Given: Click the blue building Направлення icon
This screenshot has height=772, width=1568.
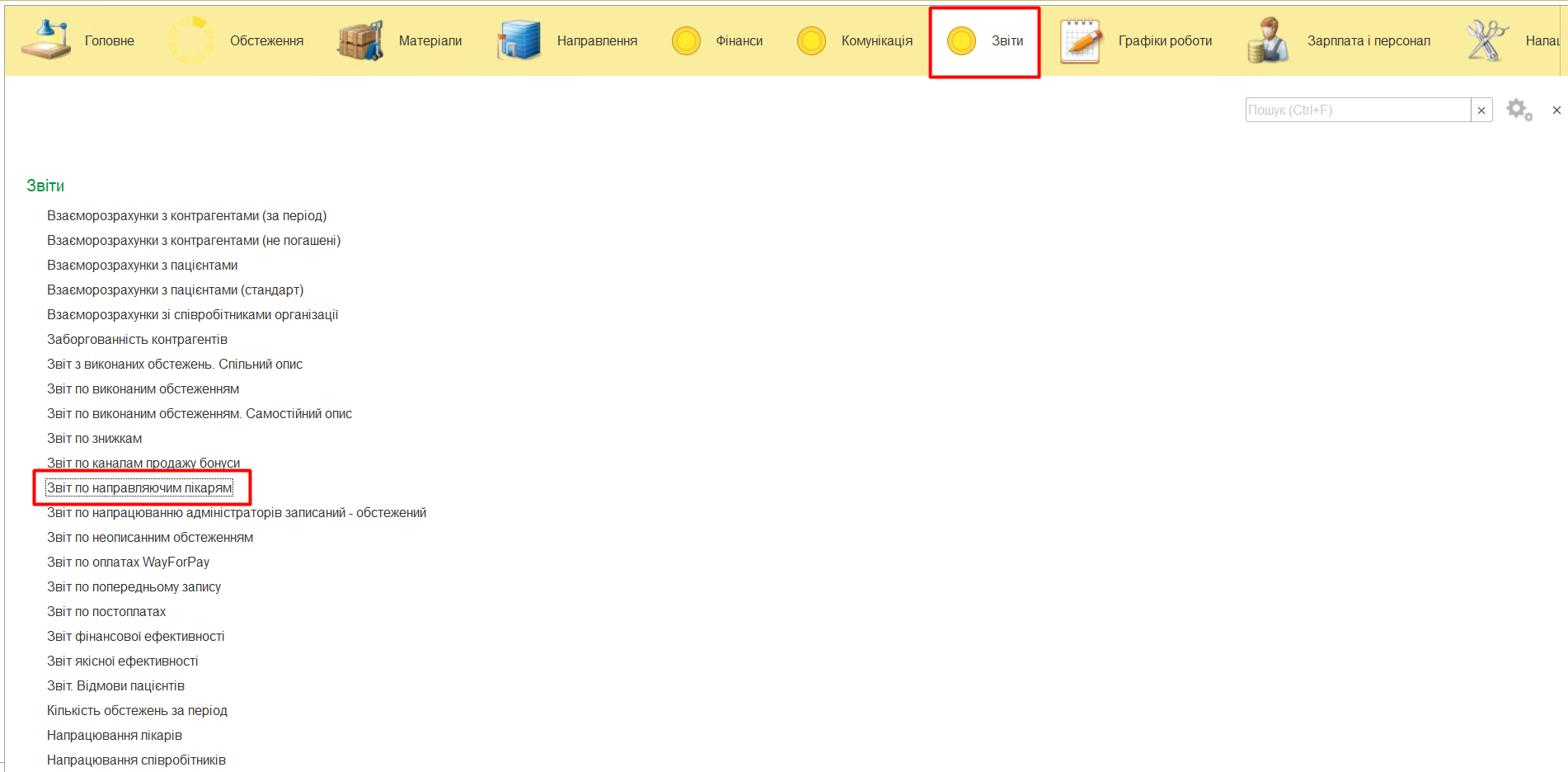Looking at the screenshot, I should pyautogui.click(x=519, y=40).
